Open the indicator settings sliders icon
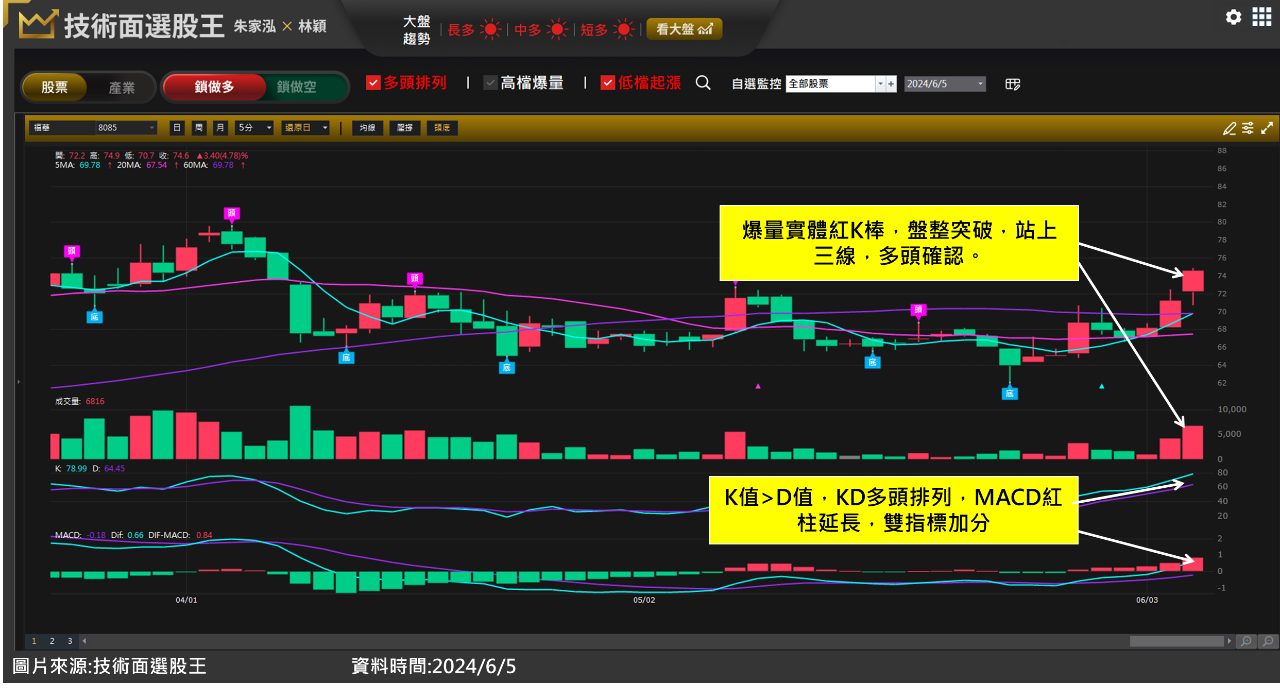This screenshot has width=1280, height=688. point(1247,128)
